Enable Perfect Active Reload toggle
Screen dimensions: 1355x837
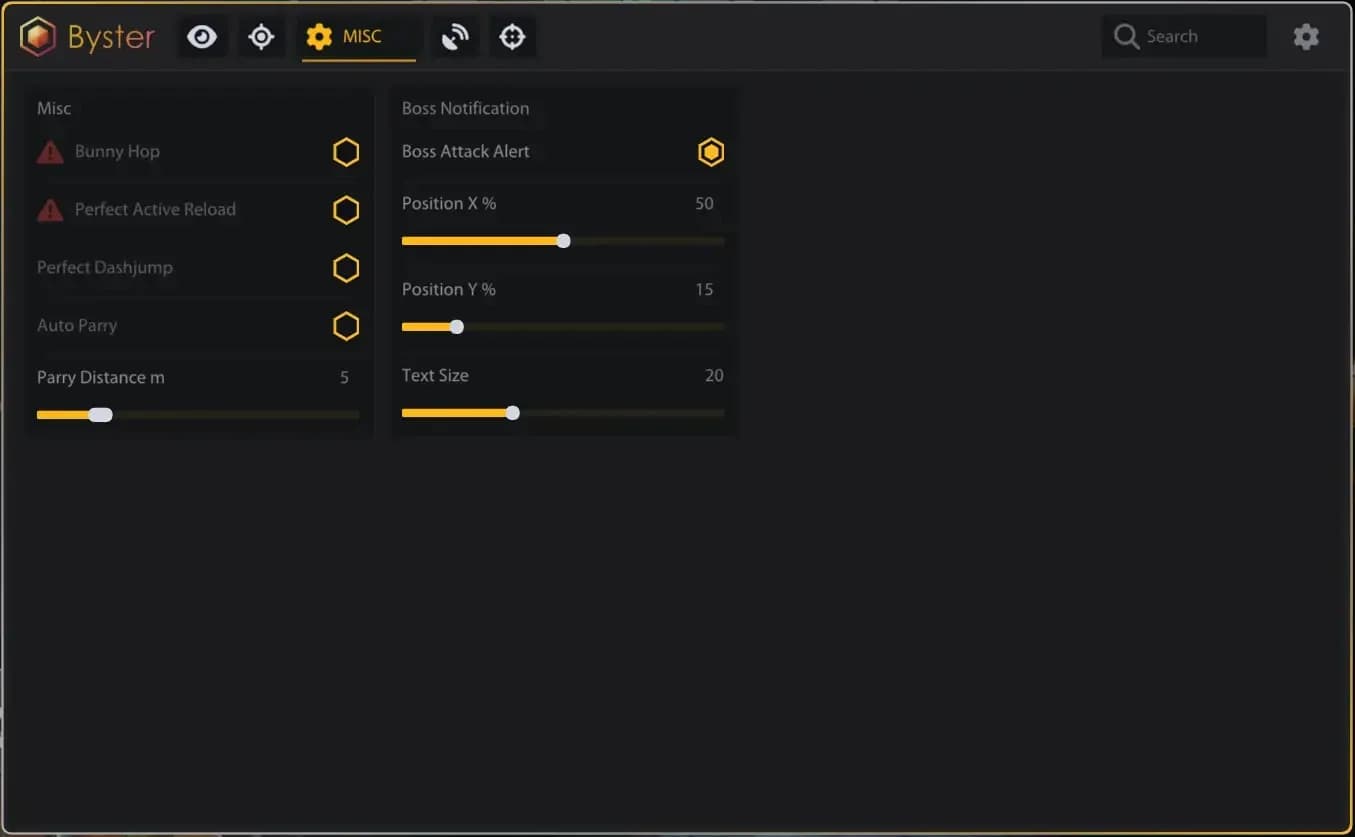click(346, 210)
